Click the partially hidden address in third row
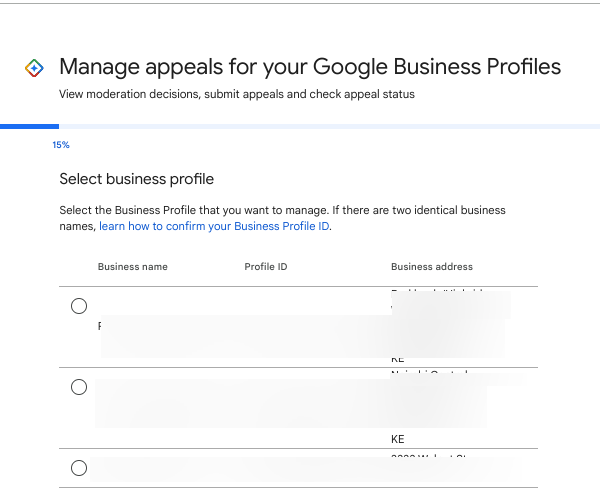600x489 pixels. [428, 458]
